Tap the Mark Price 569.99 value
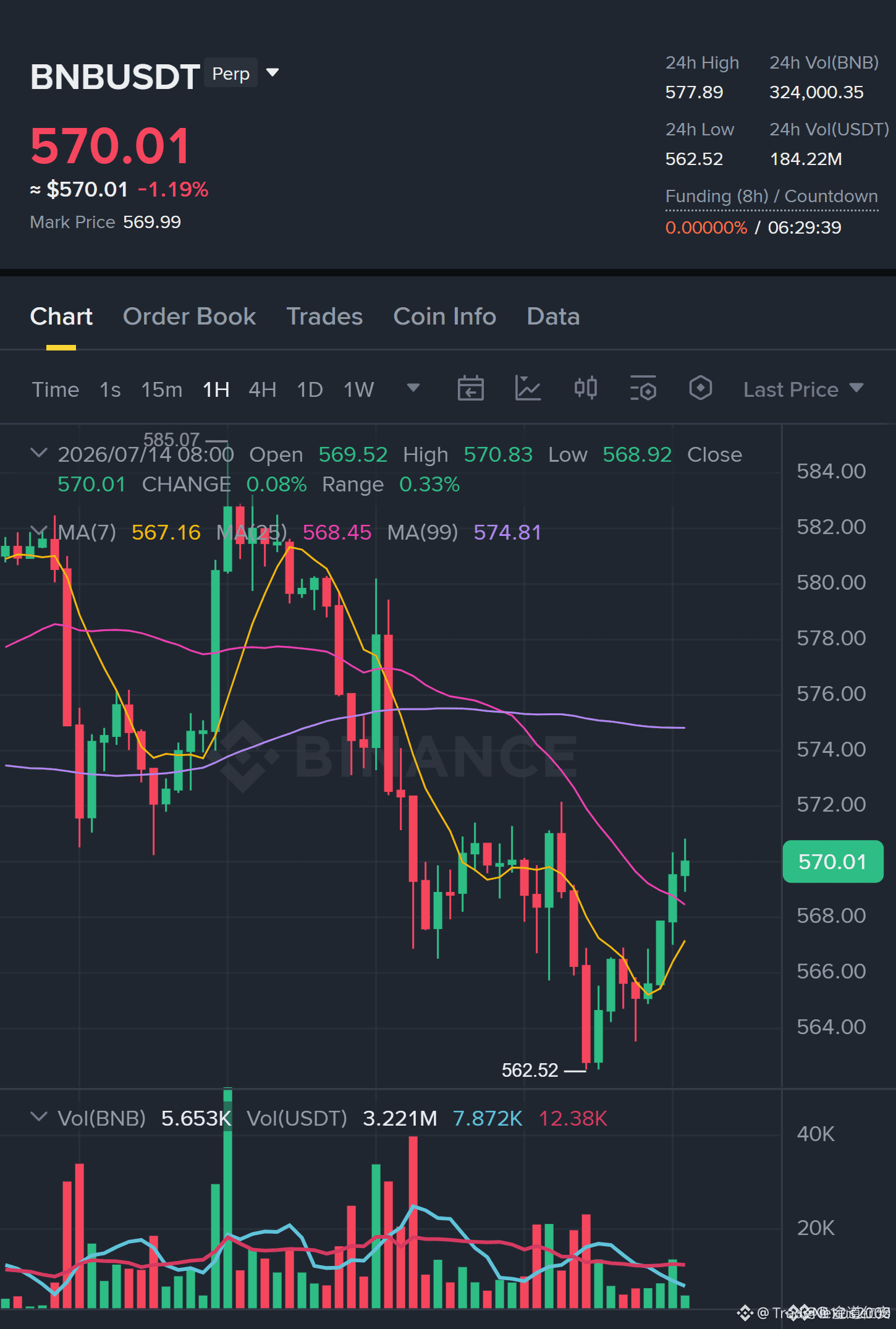The height and width of the screenshot is (1329, 896). 152,222
